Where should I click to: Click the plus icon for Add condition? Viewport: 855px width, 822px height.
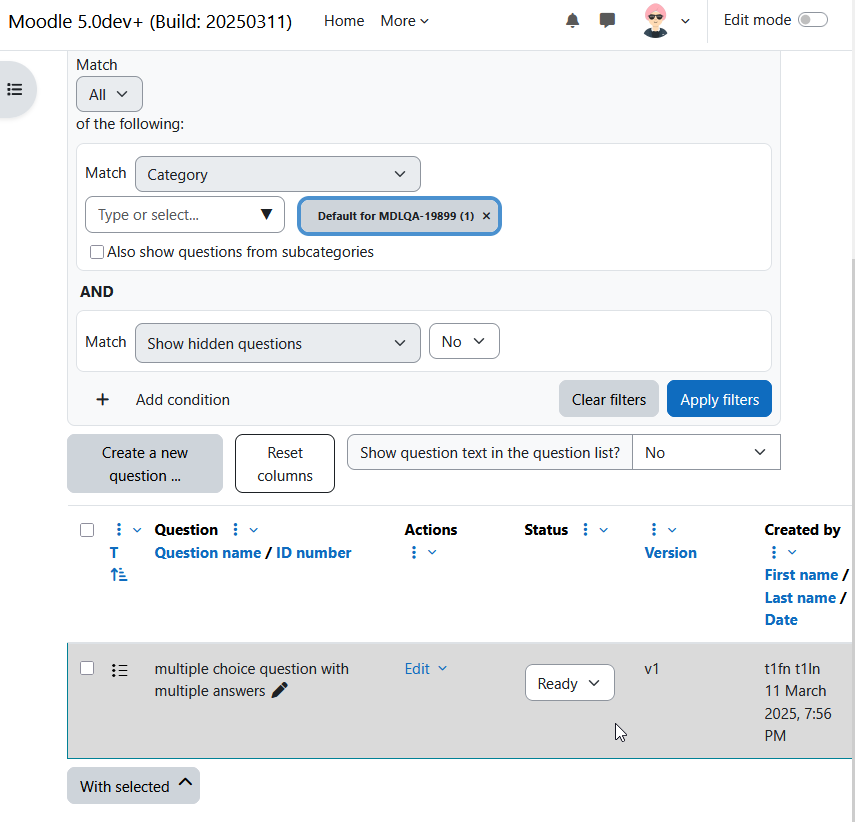click(103, 400)
